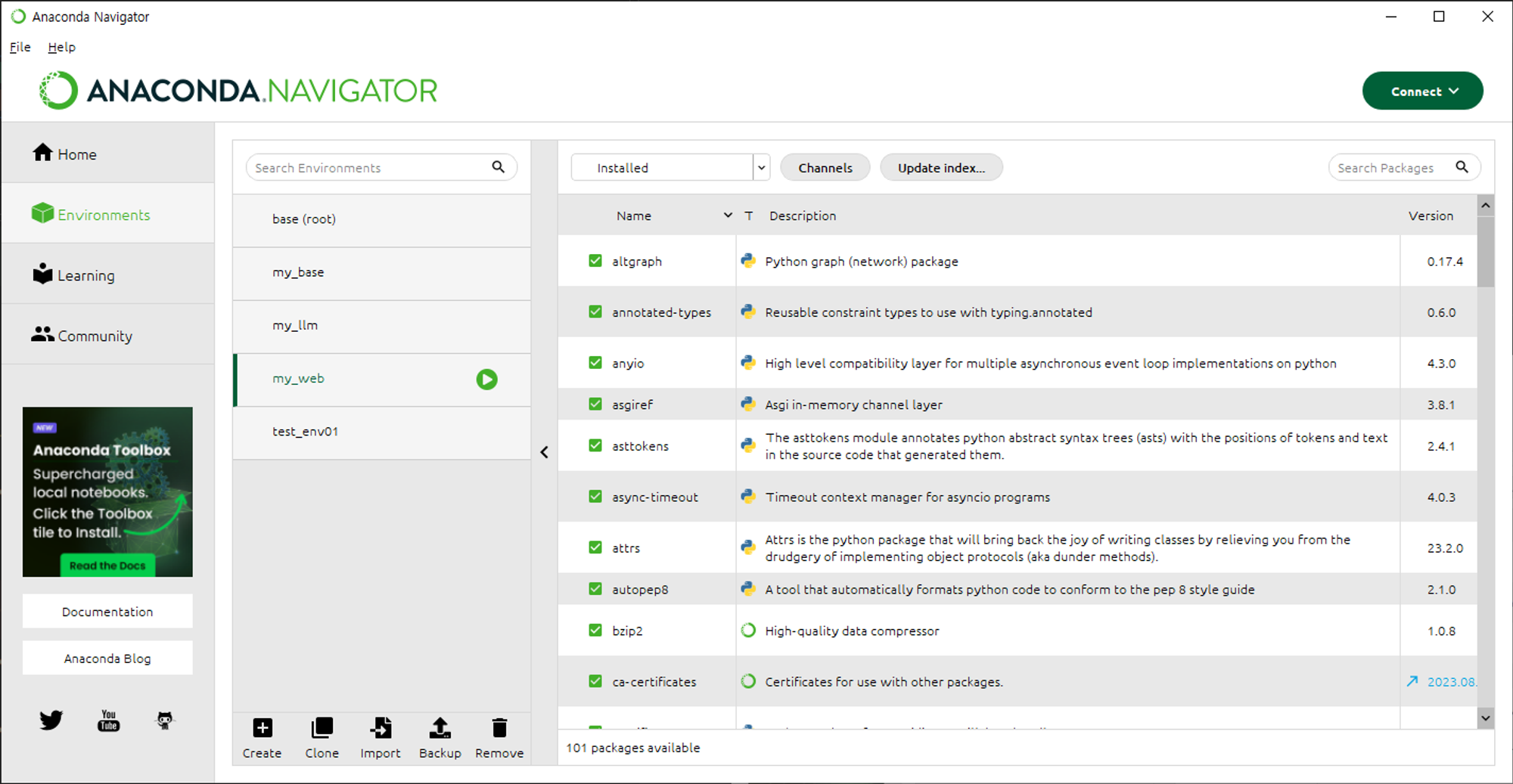The height and width of the screenshot is (784, 1513).
Task: Click the Environments cube icon
Action: coord(42,213)
